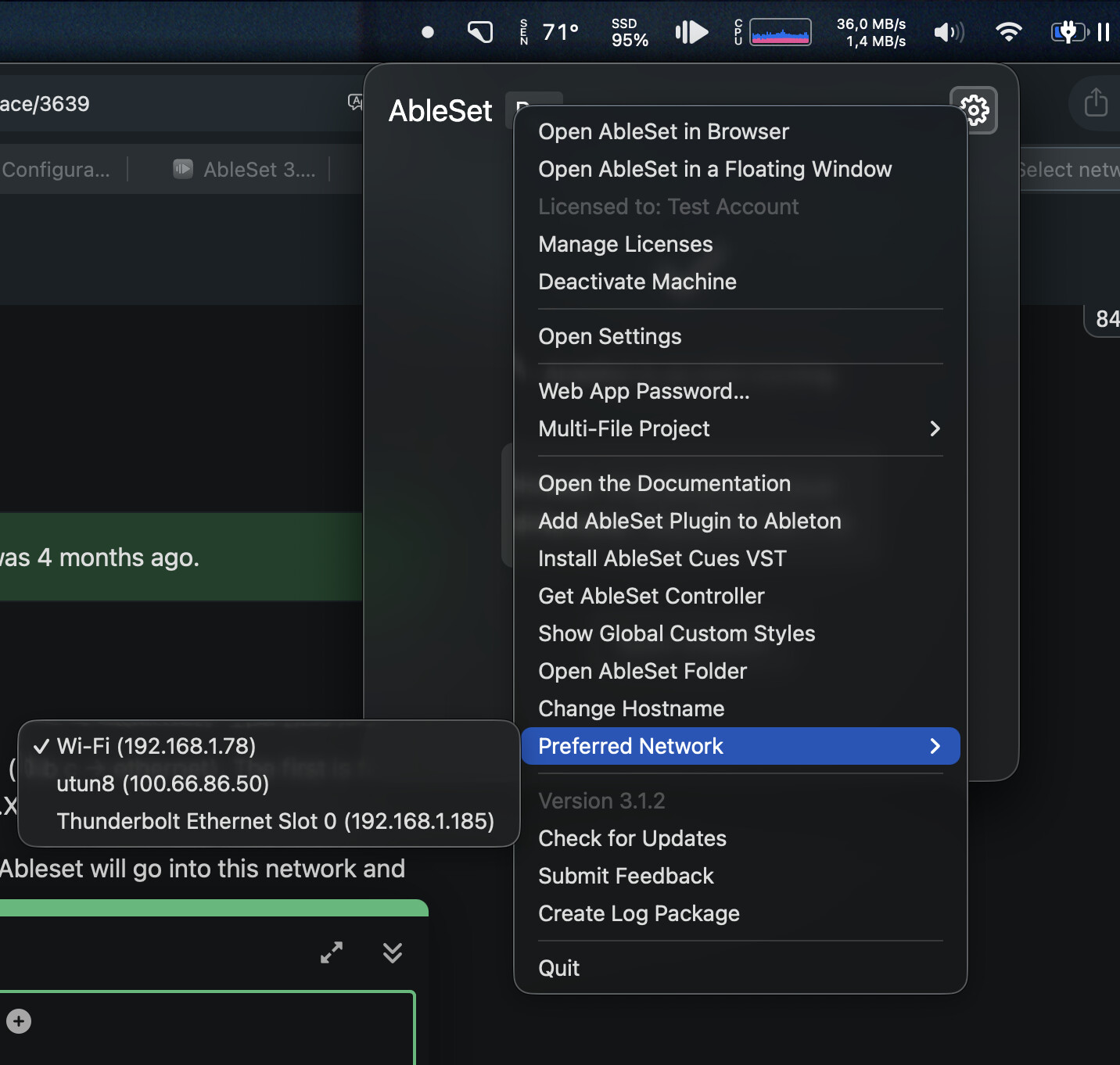1120x1065 pixels.
Task: Choose Show Global Custom Styles
Action: pyautogui.click(x=741, y=633)
